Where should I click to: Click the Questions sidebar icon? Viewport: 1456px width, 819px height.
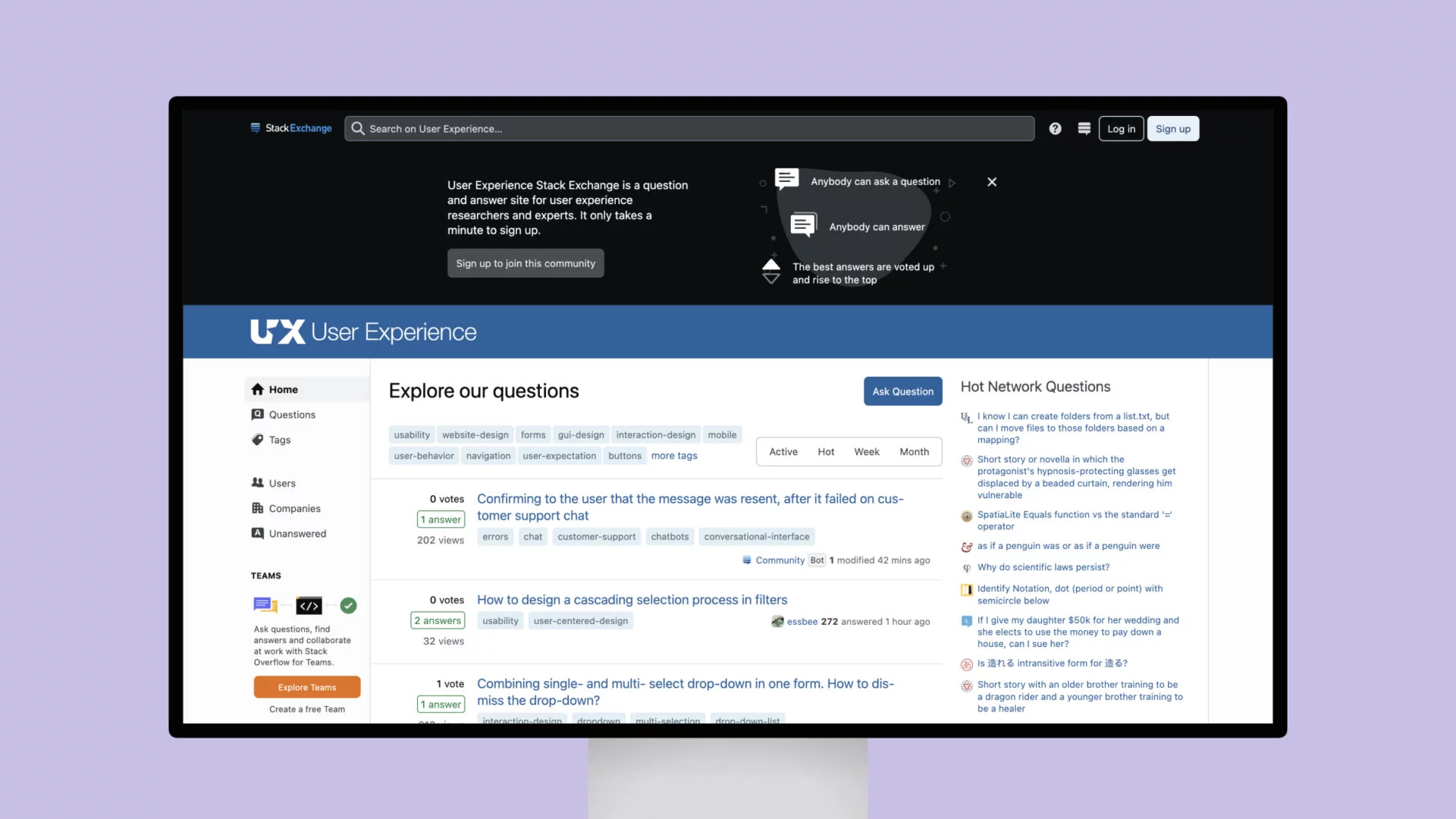(257, 414)
